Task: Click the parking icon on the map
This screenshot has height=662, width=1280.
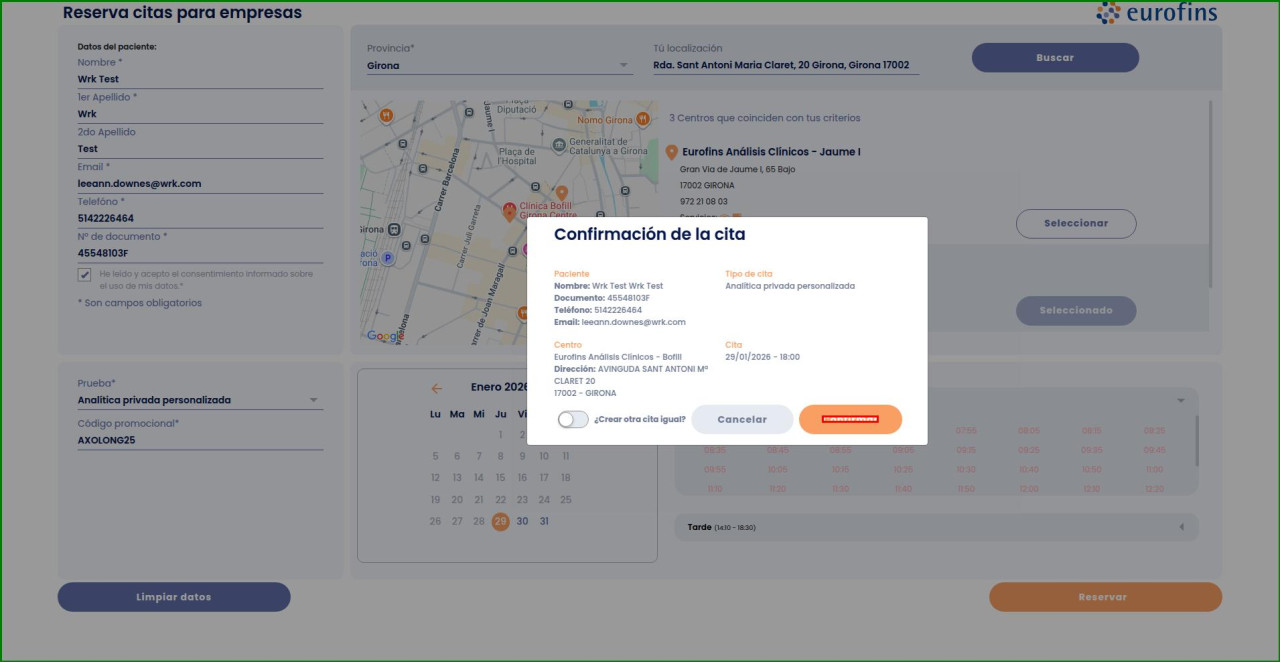Action: click(388, 257)
